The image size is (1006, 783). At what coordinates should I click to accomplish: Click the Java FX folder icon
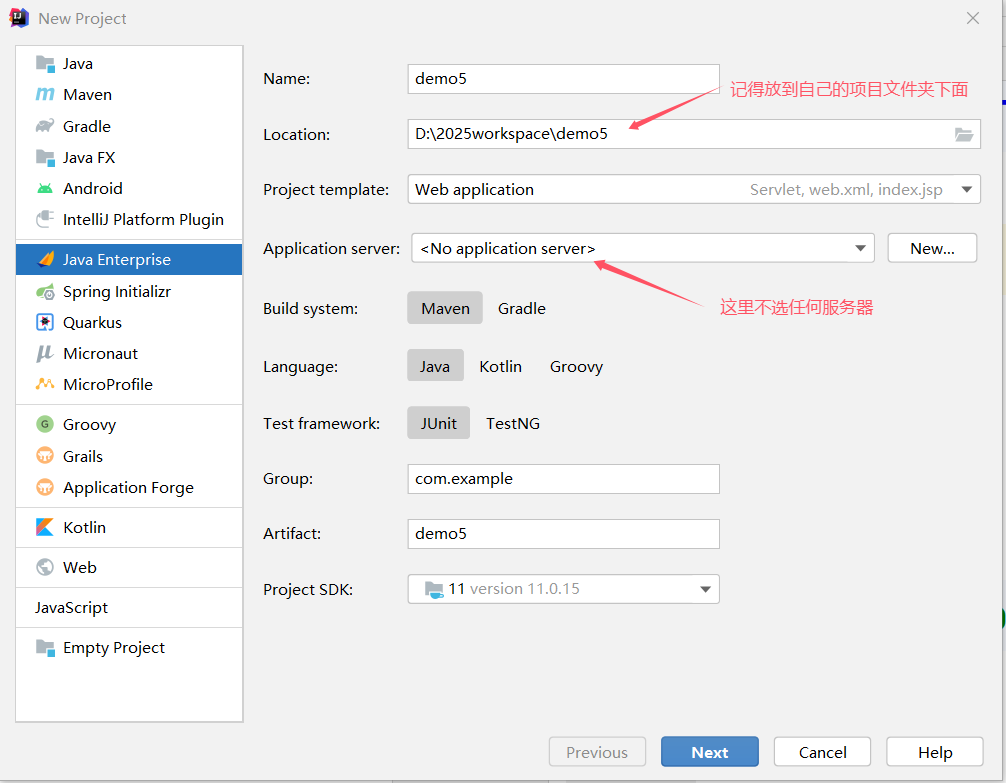coord(45,157)
